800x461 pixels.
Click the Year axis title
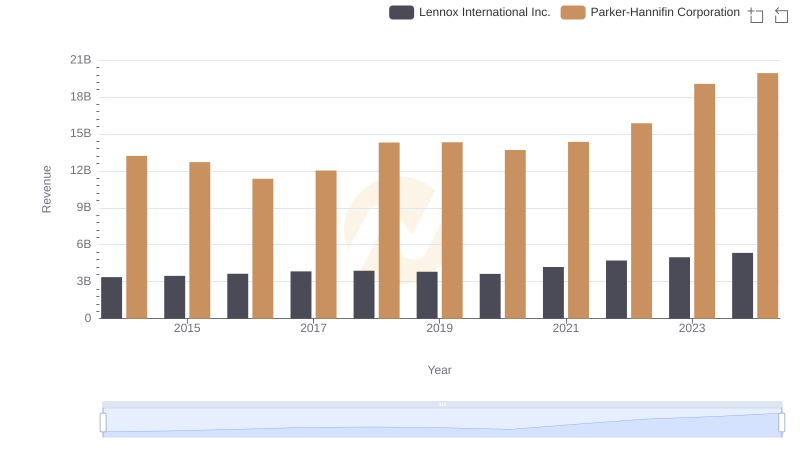pyautogui.click(x=439, y=370)
